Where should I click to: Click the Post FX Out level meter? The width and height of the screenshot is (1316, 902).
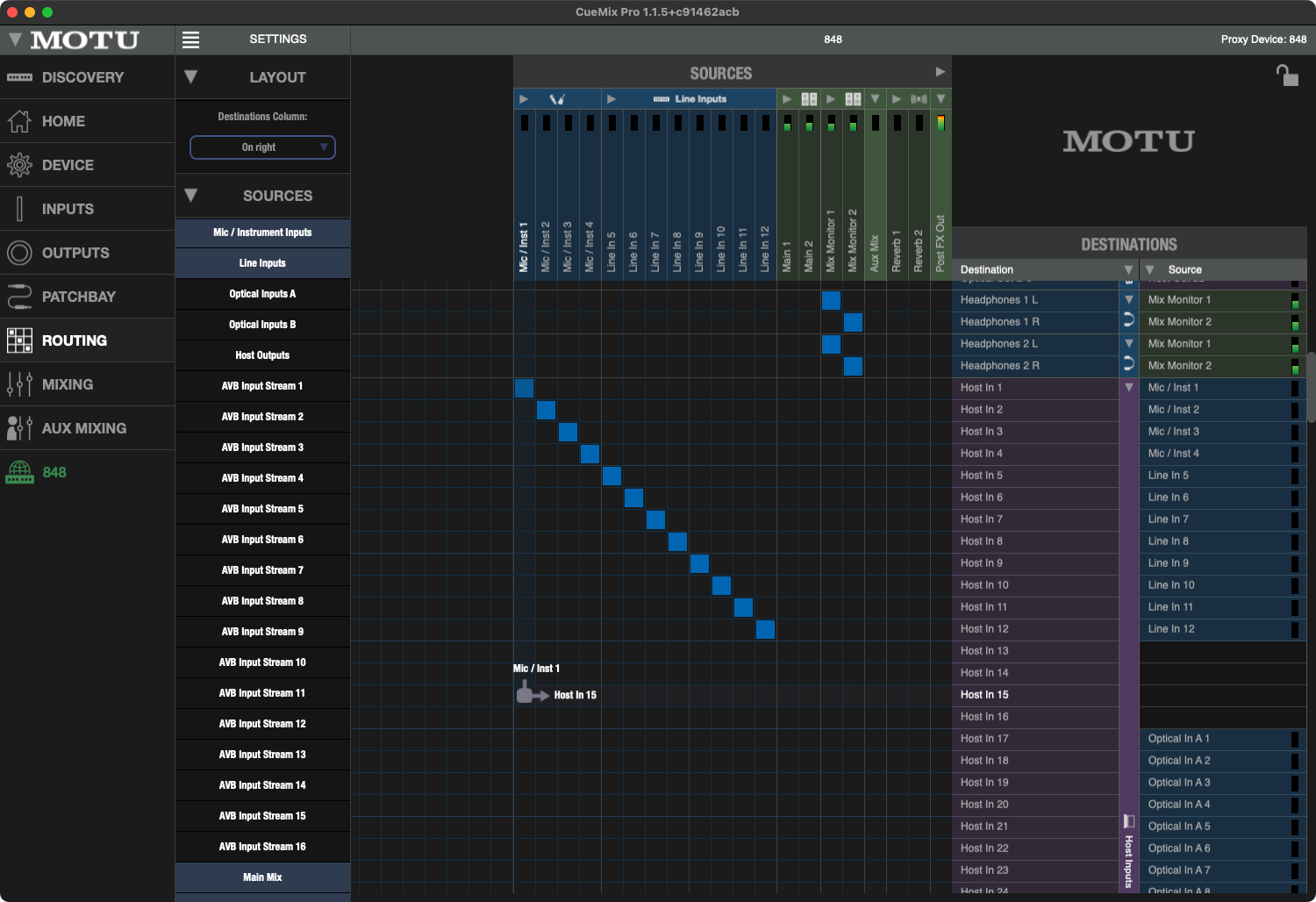tap(941, 123)
